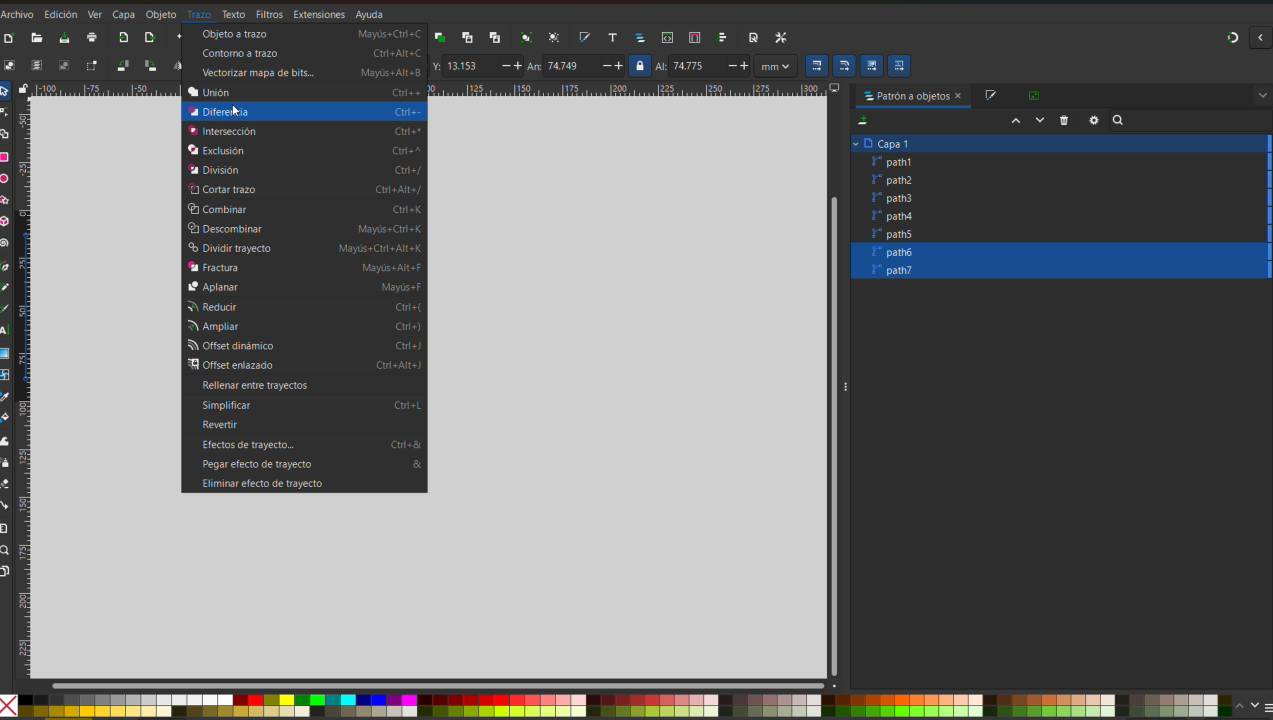Select path1 in the objects list

1060,162
